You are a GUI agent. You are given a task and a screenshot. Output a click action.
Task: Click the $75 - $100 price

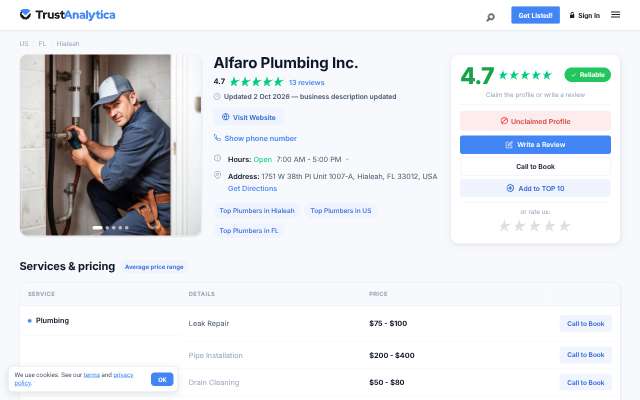coord(388,323)
